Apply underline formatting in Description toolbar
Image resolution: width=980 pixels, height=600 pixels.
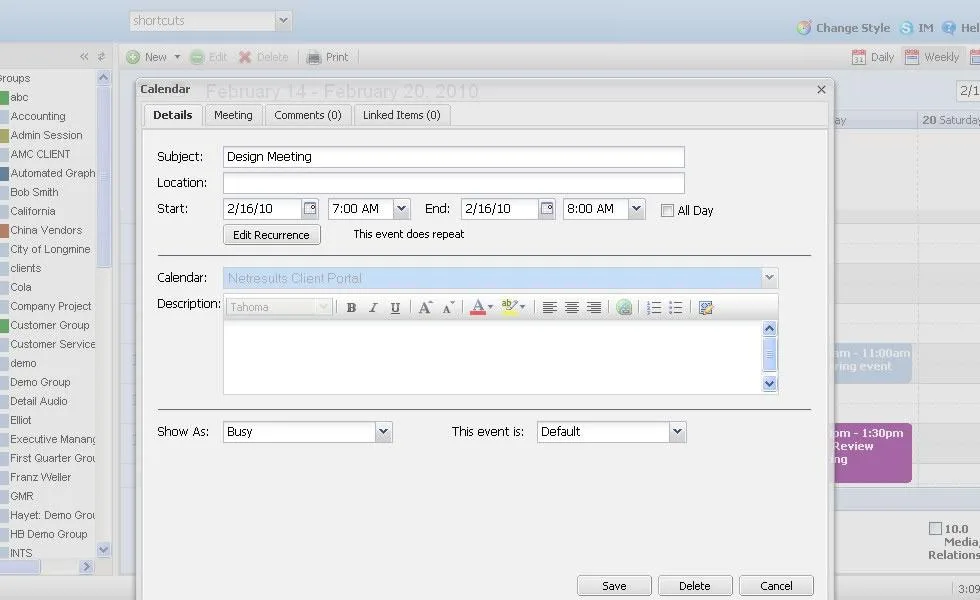395,308
